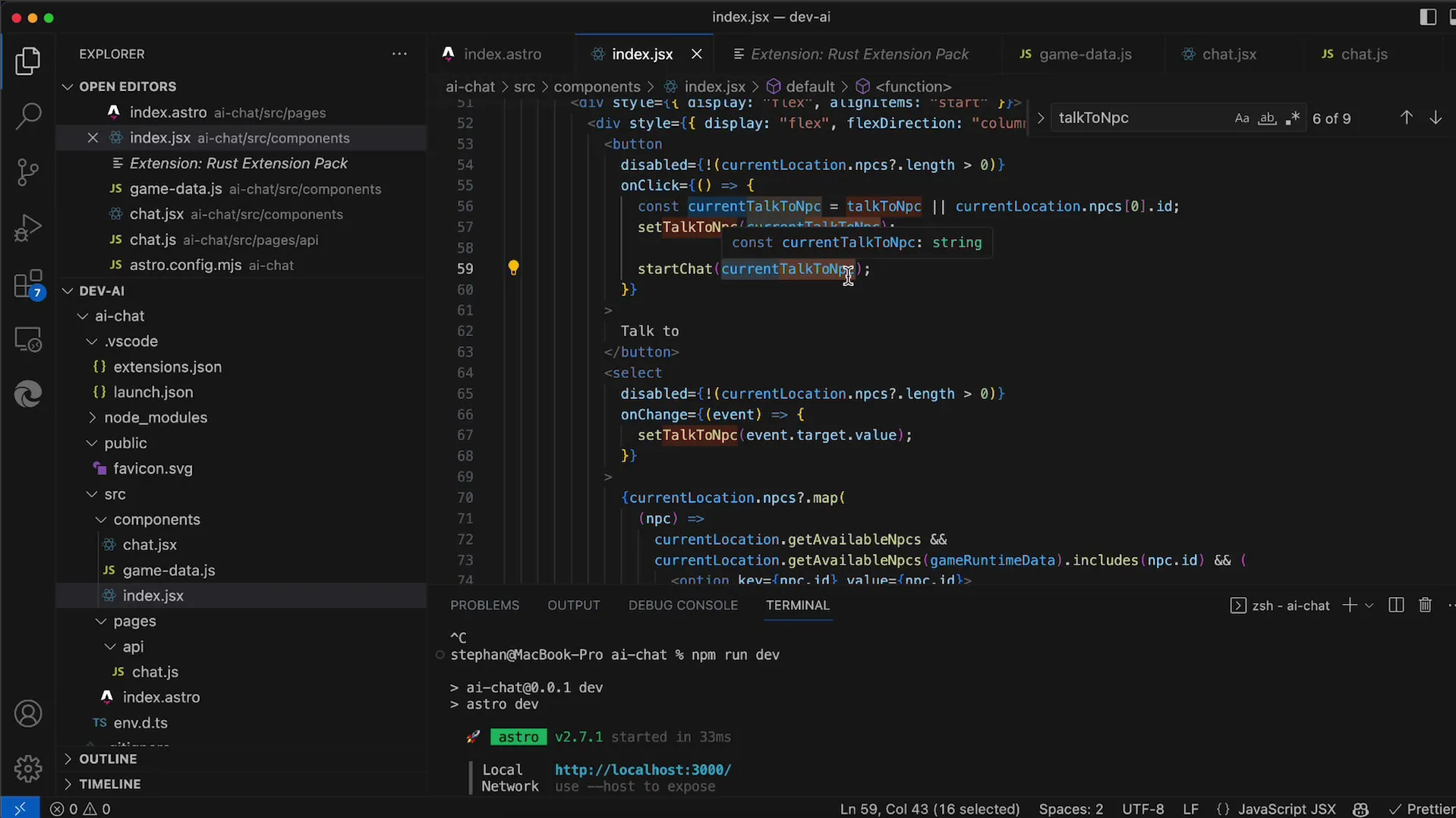Click the default breadcrumb segment
The height and width of the screenshot is (818, 1456).
tap(810, 87)
